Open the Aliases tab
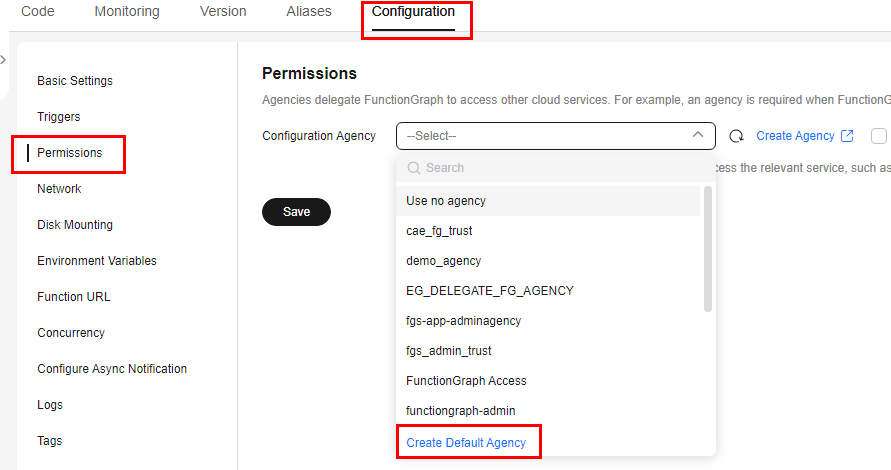Screen dimensions: 891x470 pyautogui.click(x=309, y=11)
